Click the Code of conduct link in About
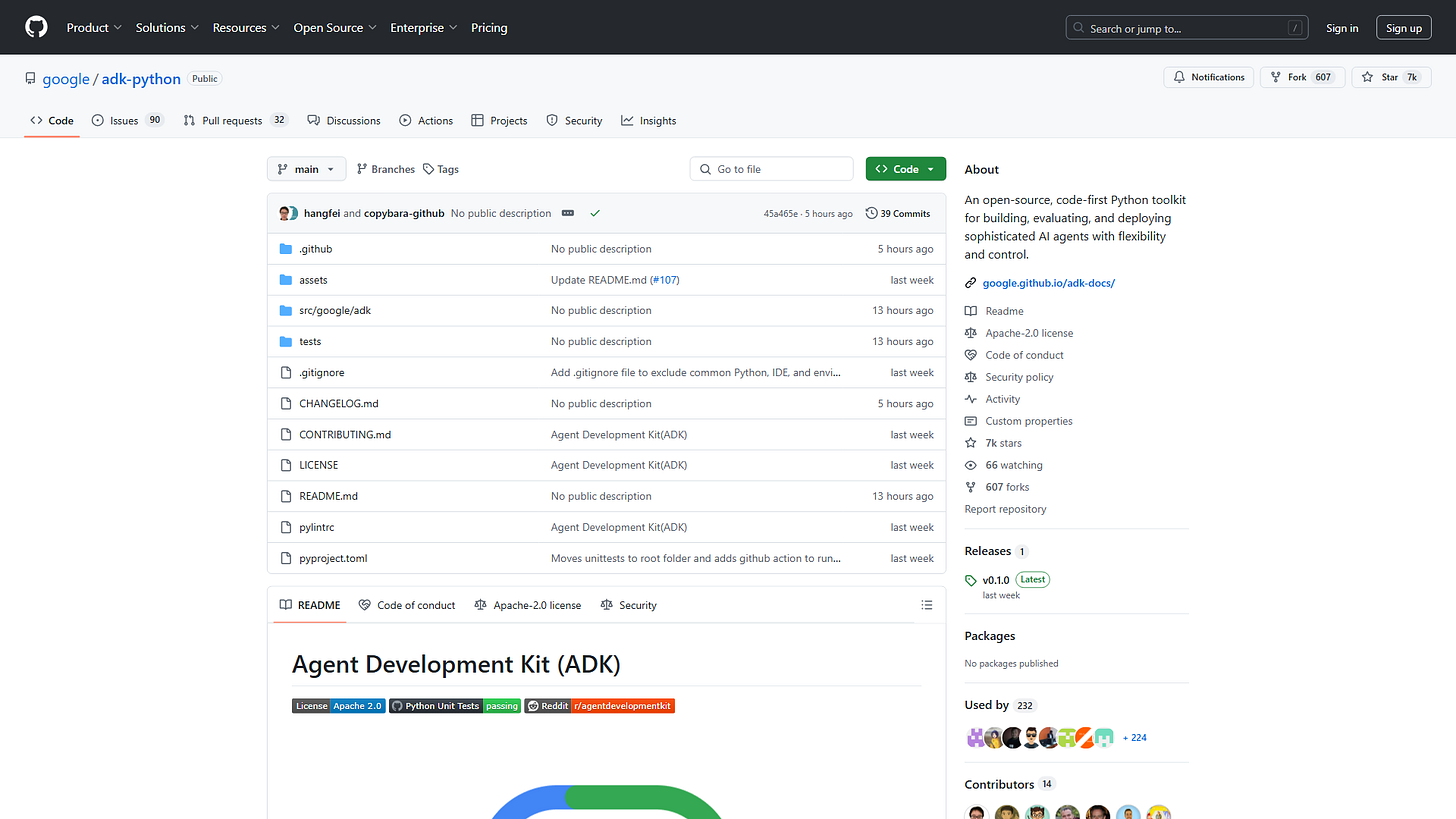The image size is (1456, 819). click(x=1024, y=355)
